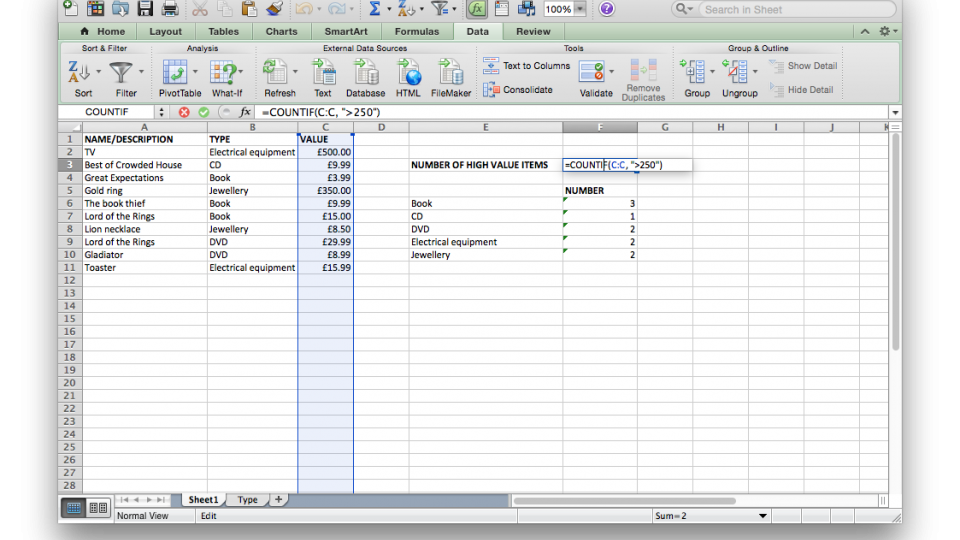Import data with the FileMaker icon
960x540 pixels.
(x=450, y=72)
